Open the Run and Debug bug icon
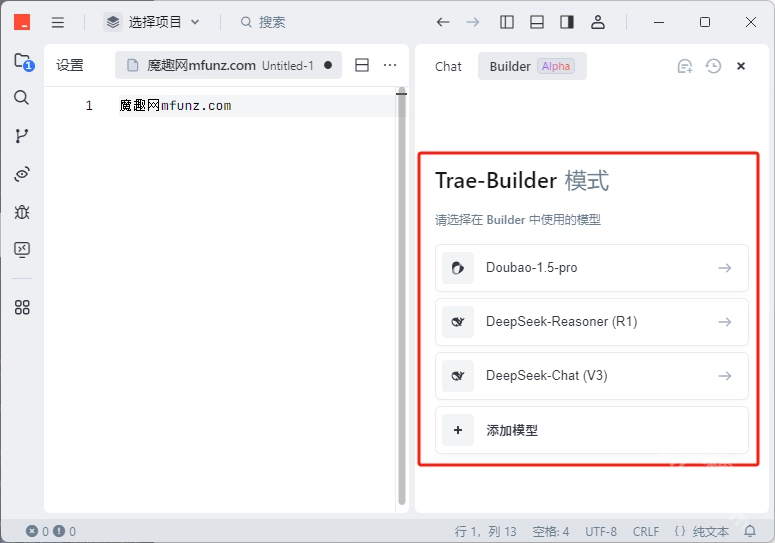The width and height of the screenshot is (775, 543). (22, 212)
